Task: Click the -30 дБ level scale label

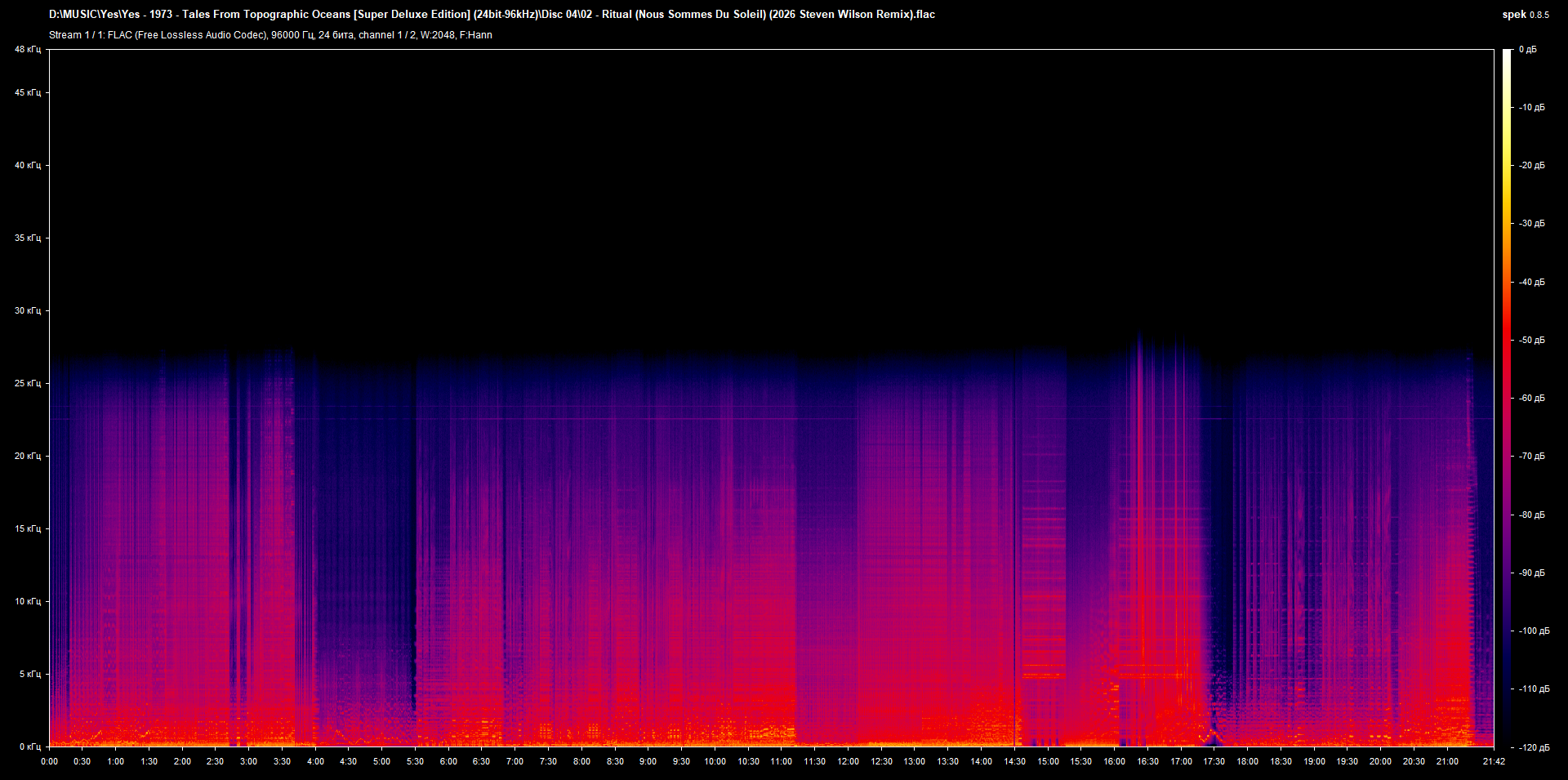Action: (x=1532, y=223)
